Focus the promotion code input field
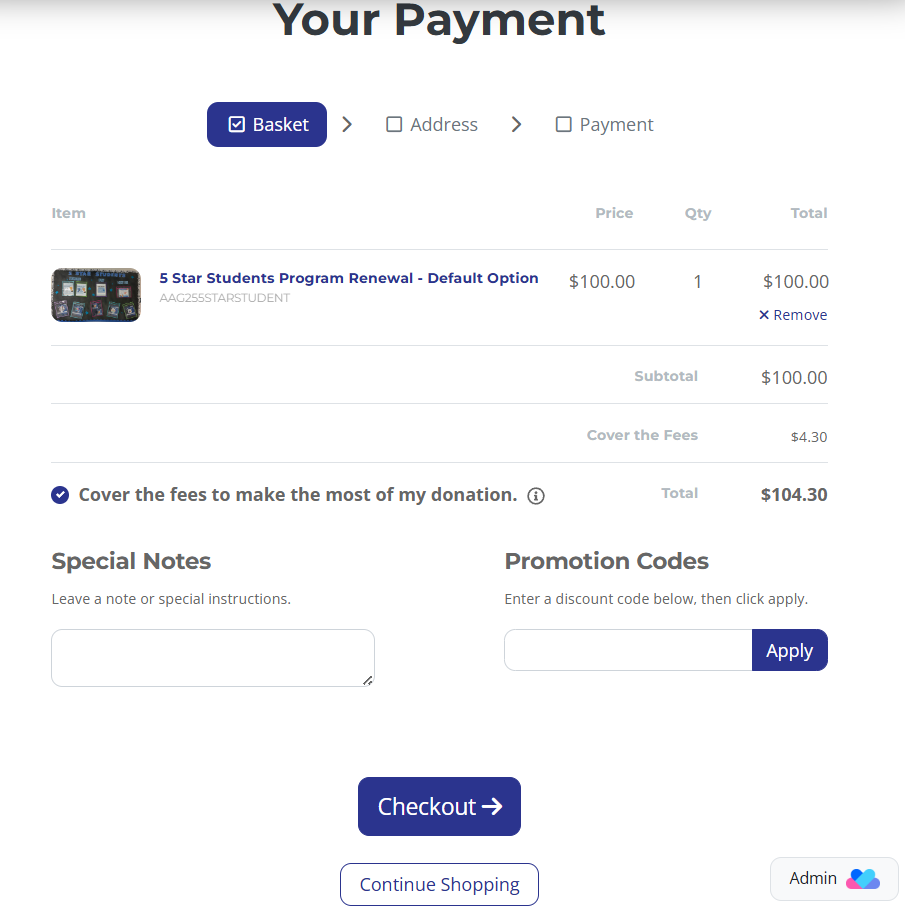 tap(628, 651)
